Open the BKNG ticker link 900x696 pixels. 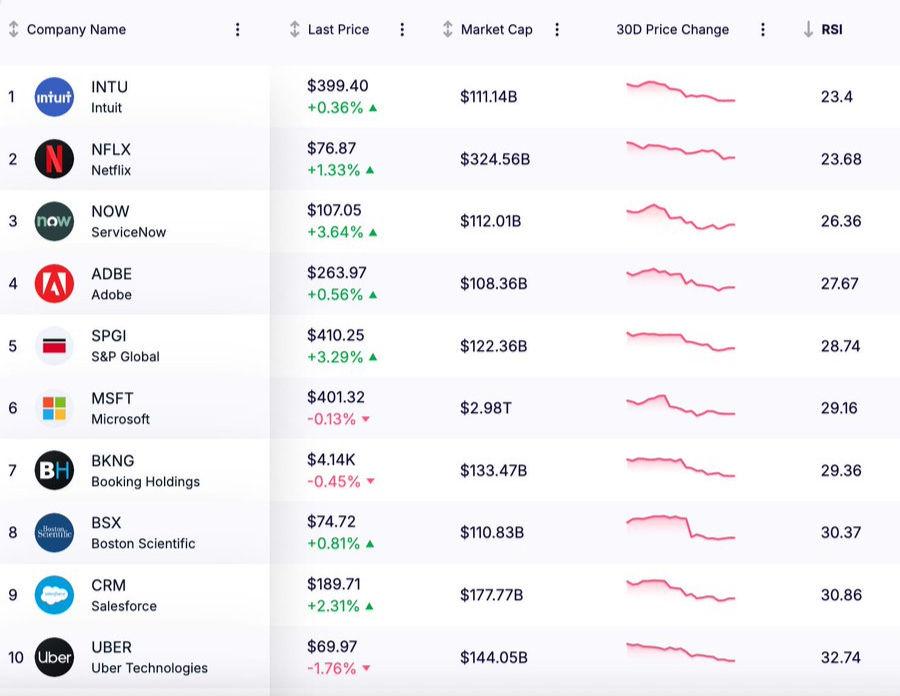click(x=112, y=461)
